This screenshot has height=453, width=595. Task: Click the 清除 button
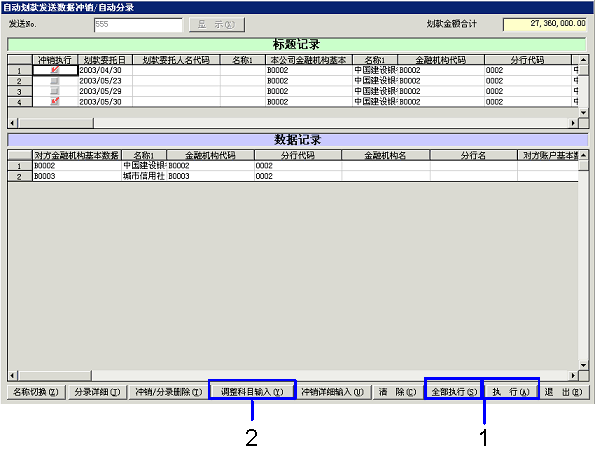[x=397, y=392]
